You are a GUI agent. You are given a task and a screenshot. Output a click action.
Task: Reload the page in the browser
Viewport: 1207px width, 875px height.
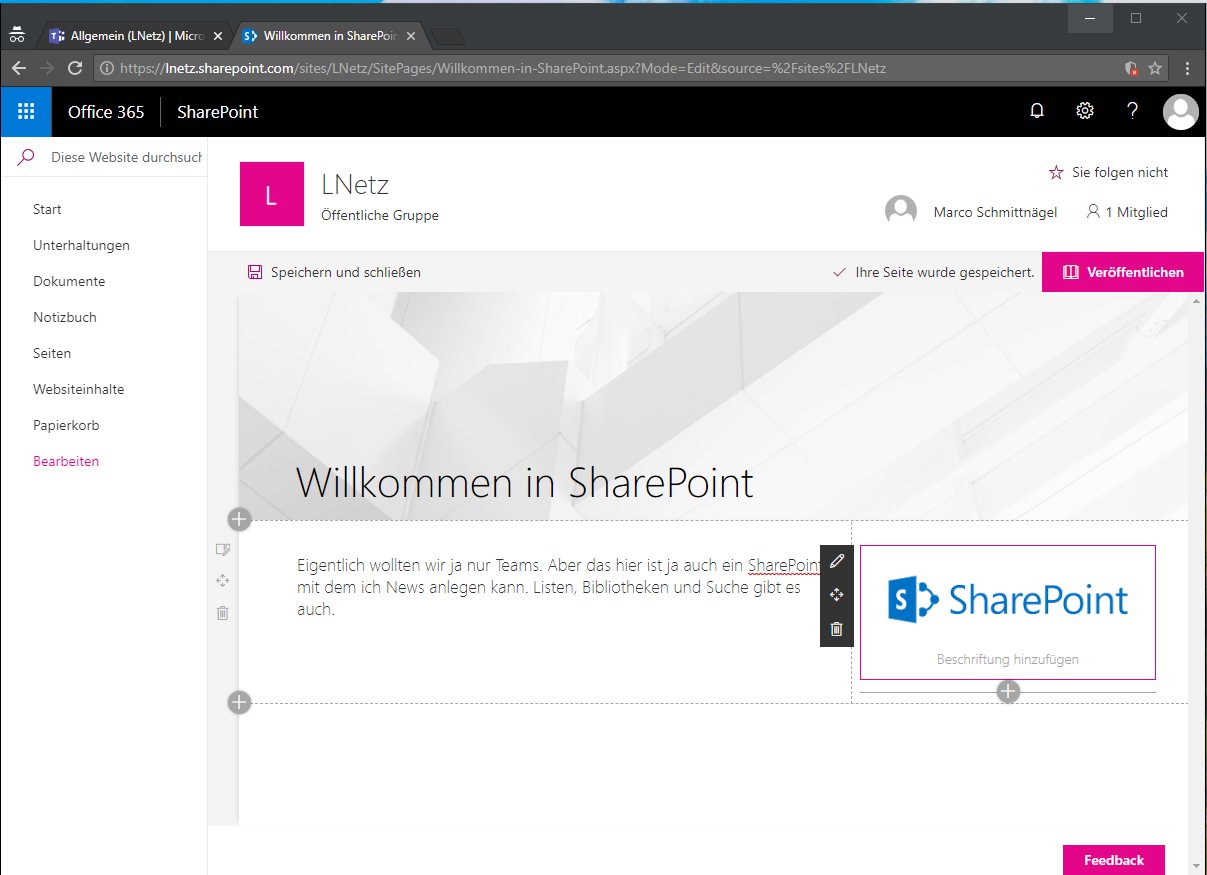point(74,68)
